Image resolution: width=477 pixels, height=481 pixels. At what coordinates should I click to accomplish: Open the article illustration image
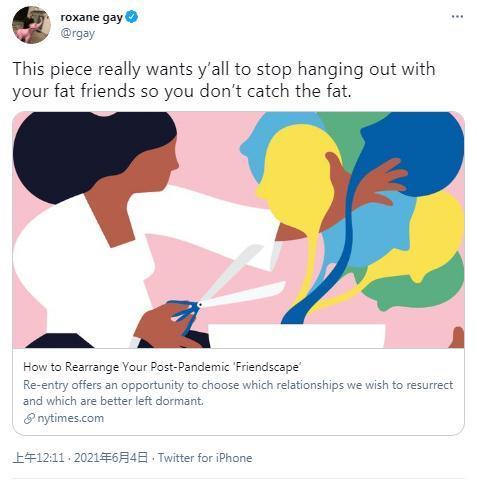coord(238,230)
